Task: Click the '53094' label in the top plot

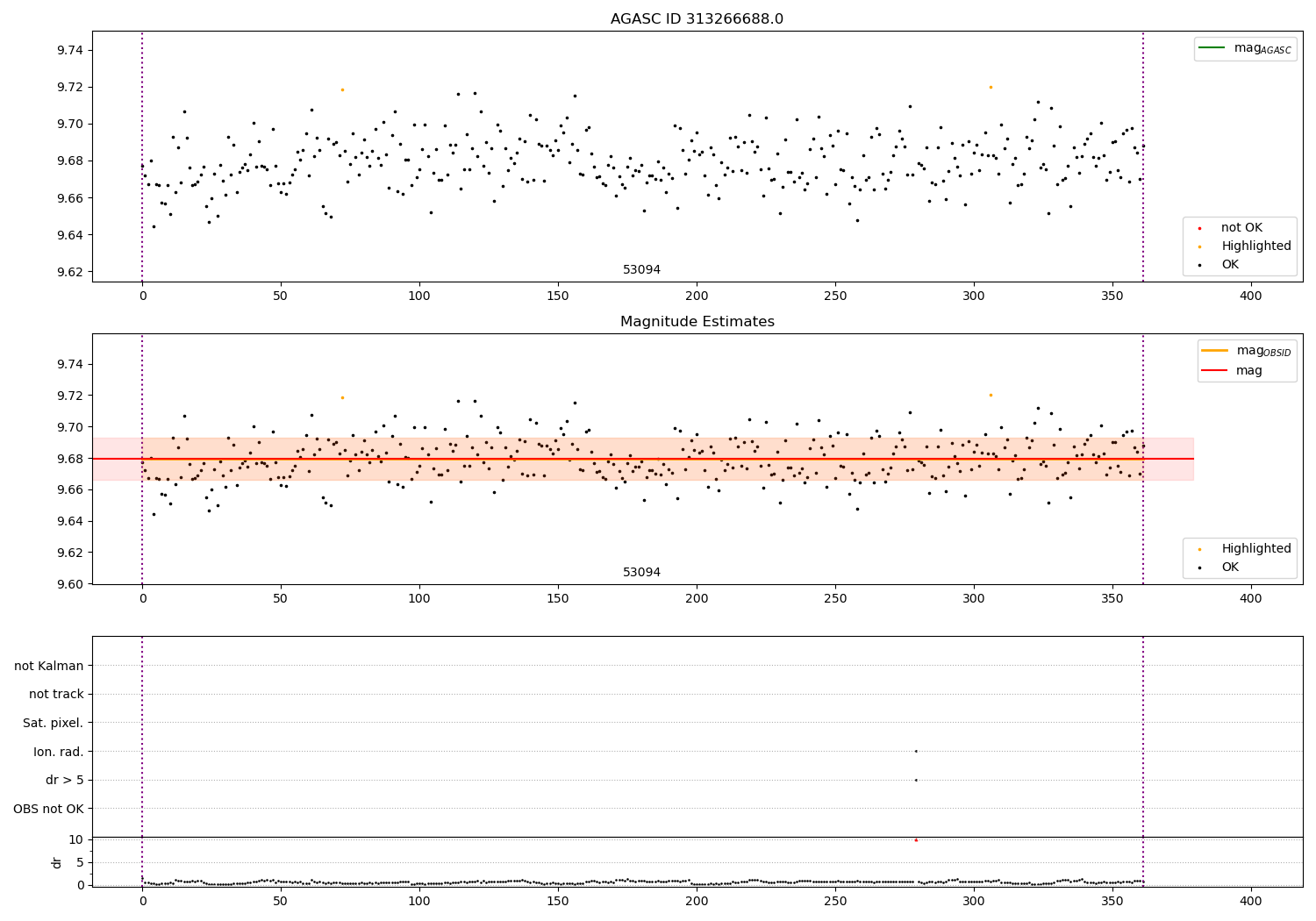Action: click(641, 270)
